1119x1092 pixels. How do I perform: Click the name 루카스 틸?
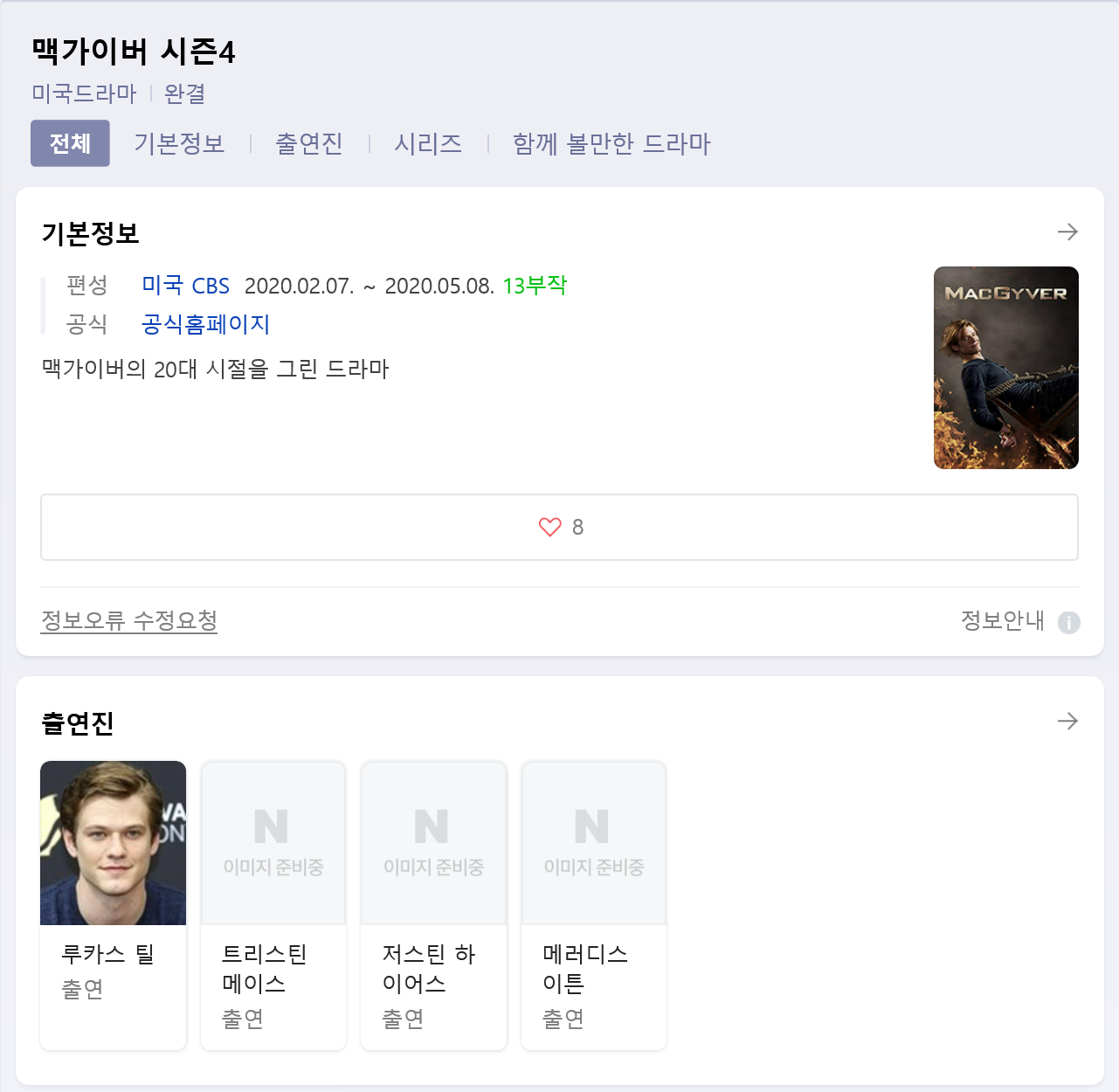[x=107, y=954]
